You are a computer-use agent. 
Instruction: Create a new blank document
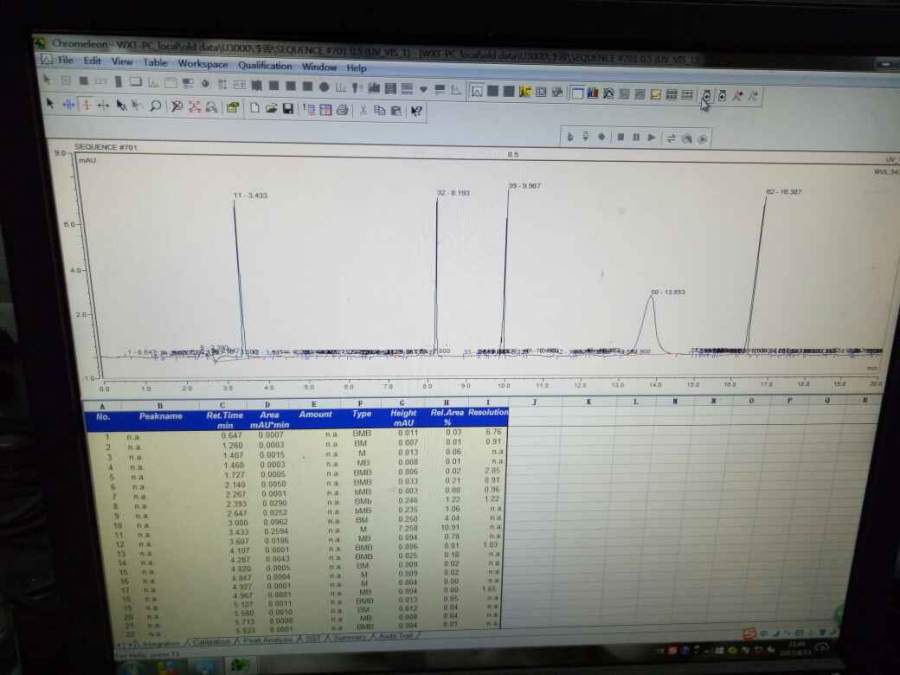pos(254,108)
